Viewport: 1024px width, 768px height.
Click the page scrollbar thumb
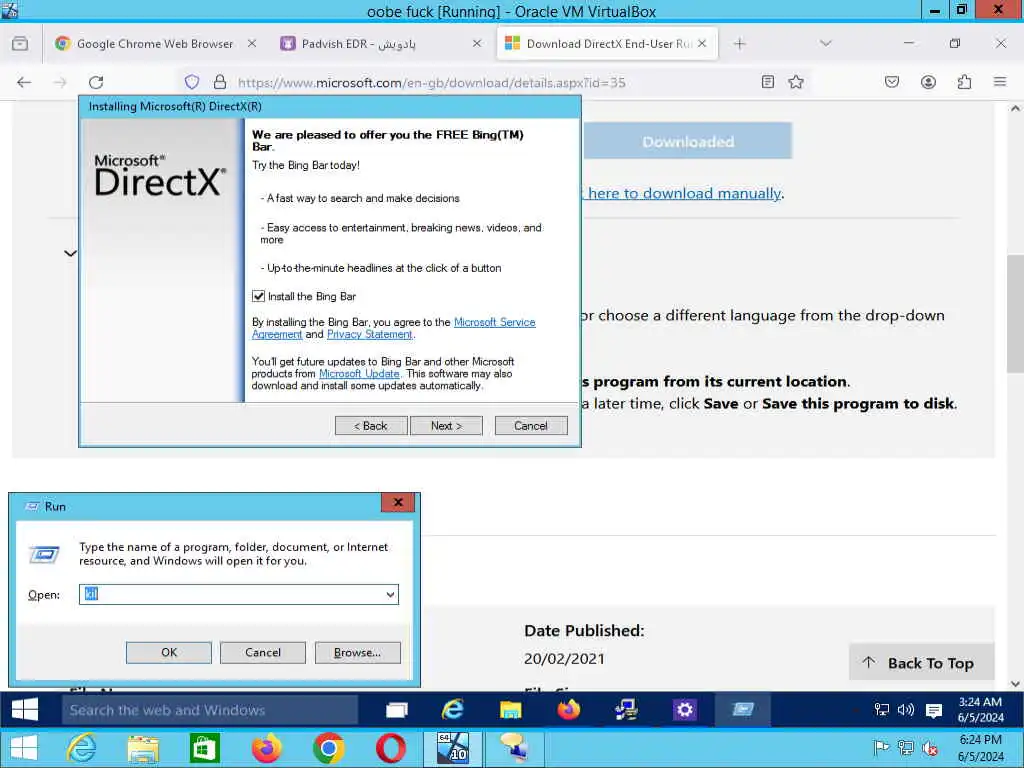click(1015, 313)
